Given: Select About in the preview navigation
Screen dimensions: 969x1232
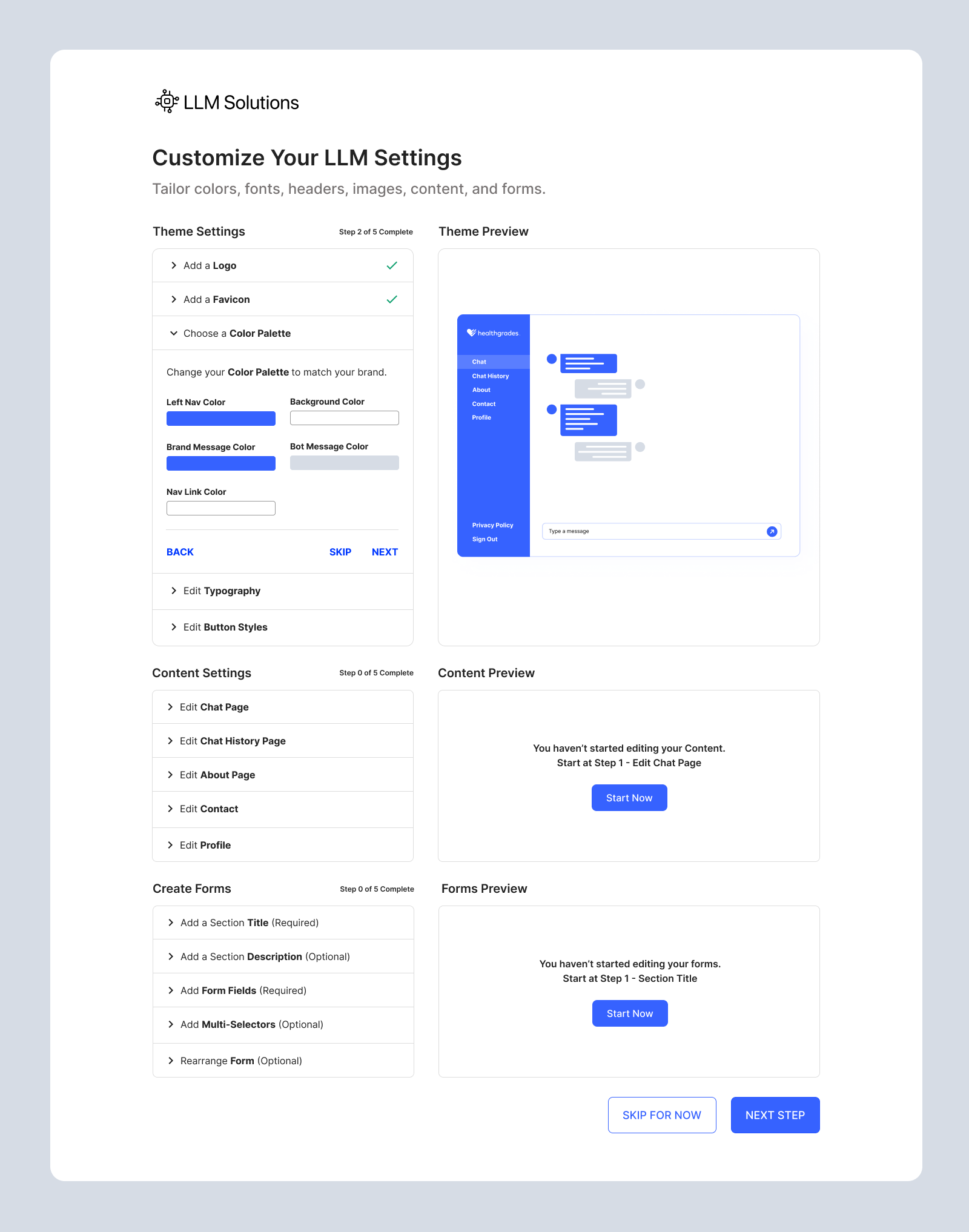Looking at the screenshot, I should click(481, 389).
